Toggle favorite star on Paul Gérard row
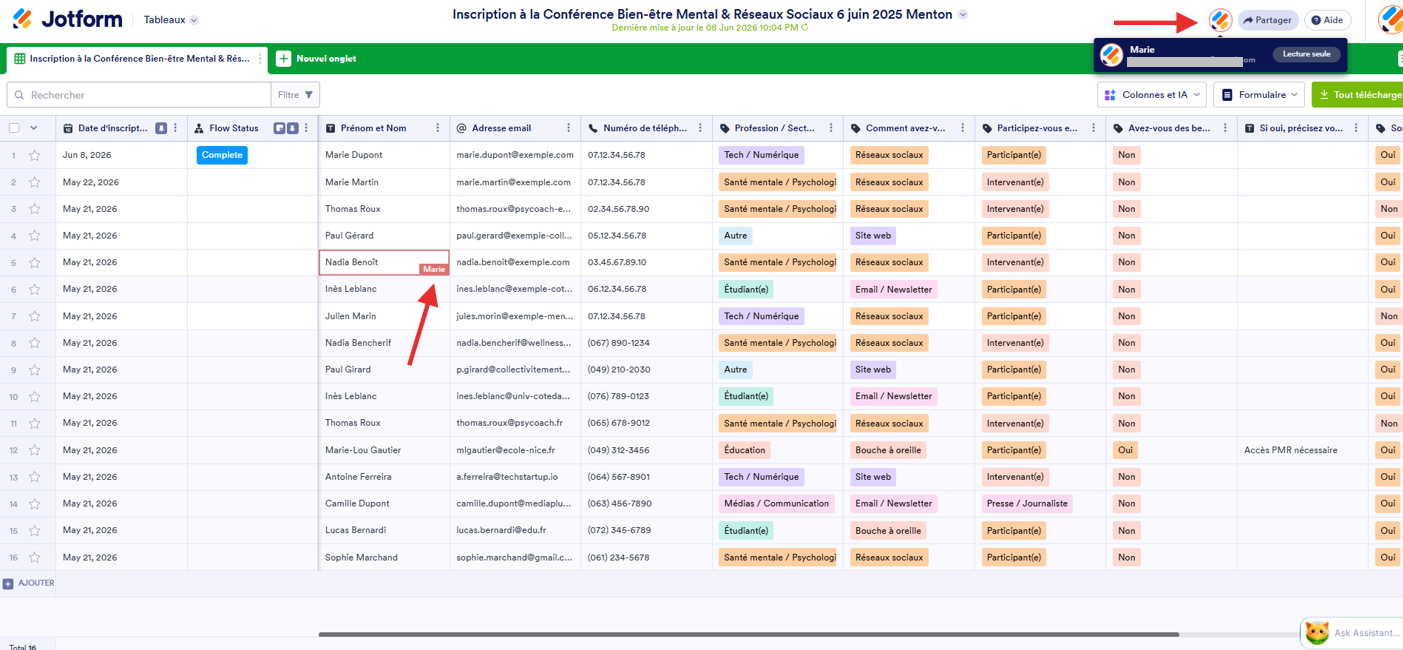This screenshot has width=1403, height=650. point(35,236)
